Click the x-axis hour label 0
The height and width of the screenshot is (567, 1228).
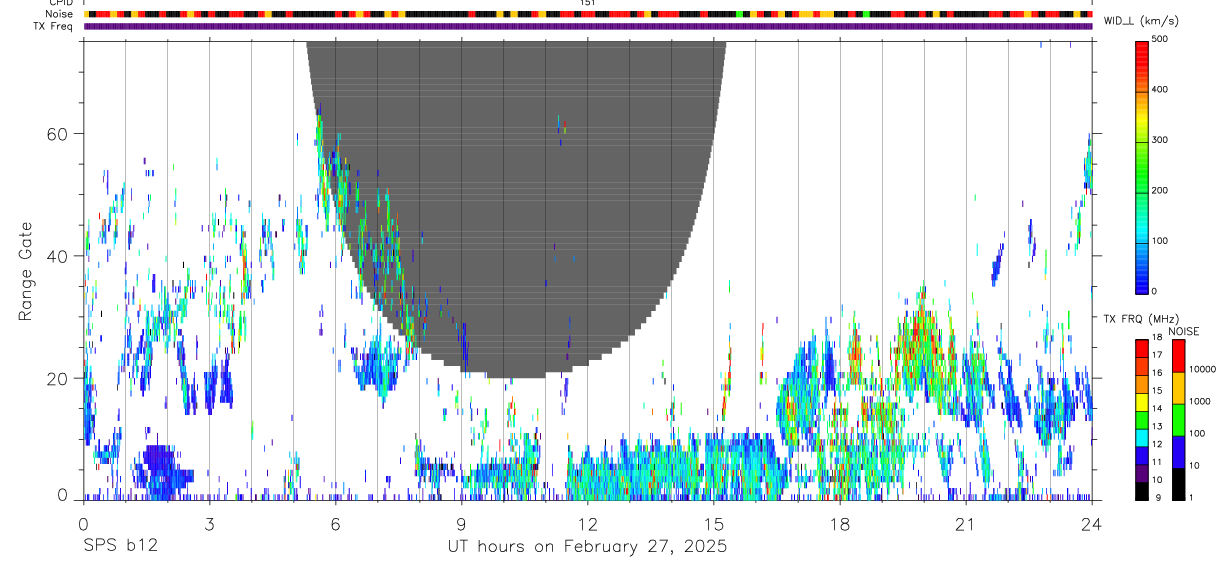(83, 524)
